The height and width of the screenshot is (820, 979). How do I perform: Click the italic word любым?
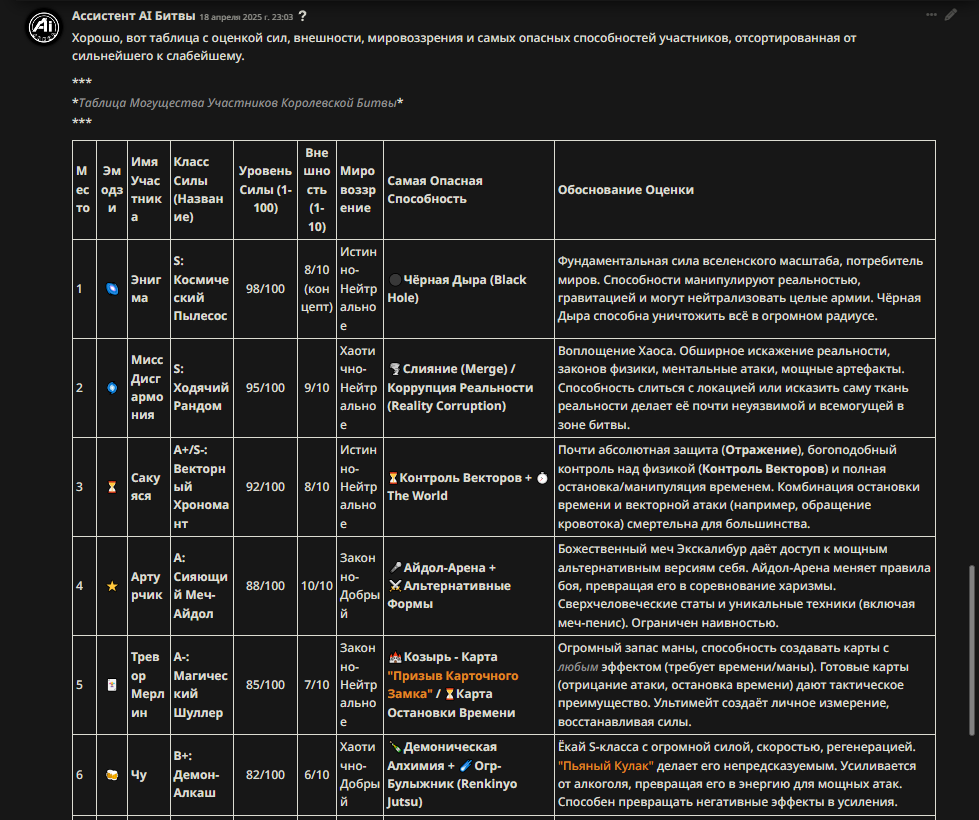[578, 667]
